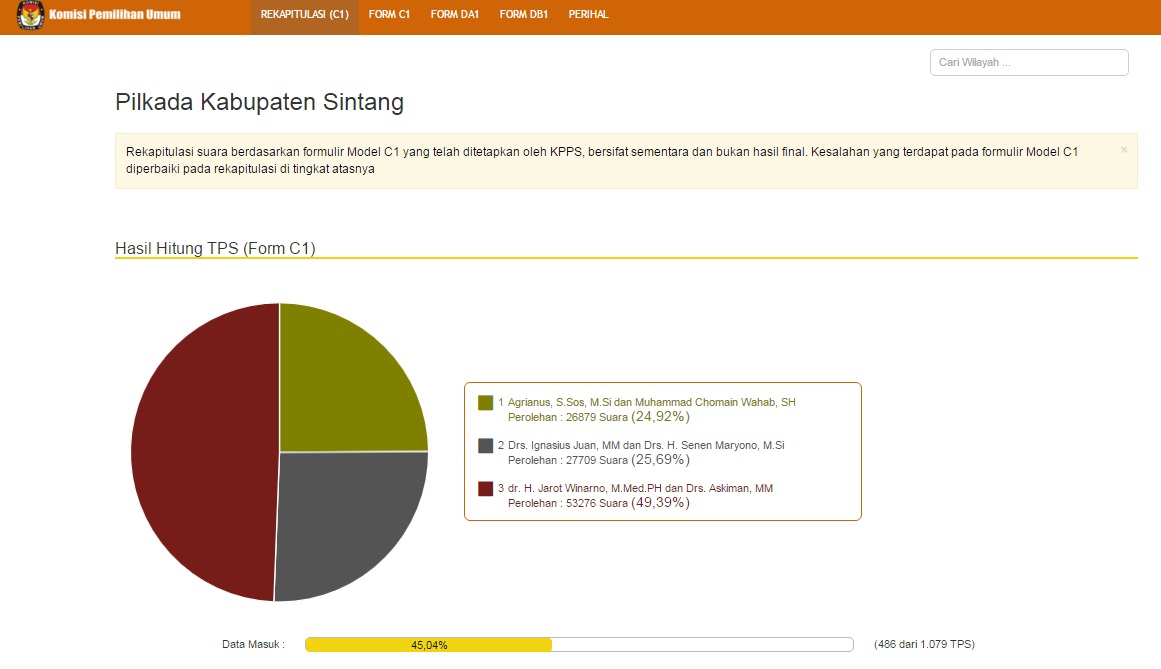Click the olive swatch for candidate 1

tap(486, 403)
